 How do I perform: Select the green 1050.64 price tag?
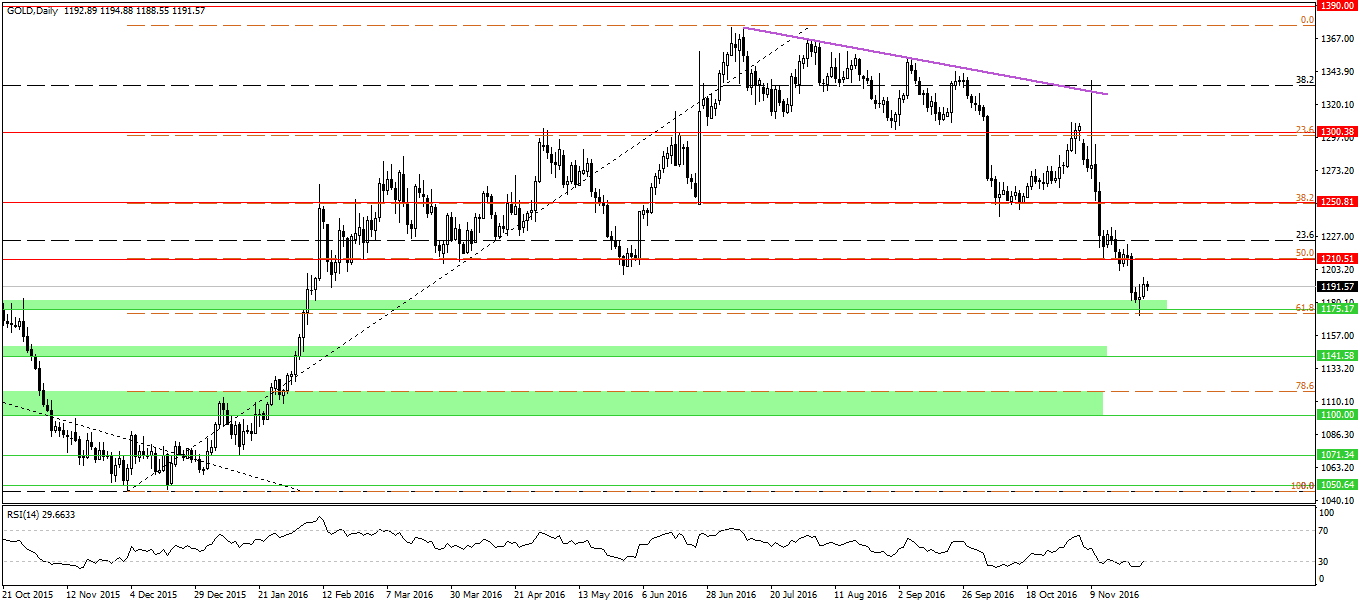[x=1336, y=485]
